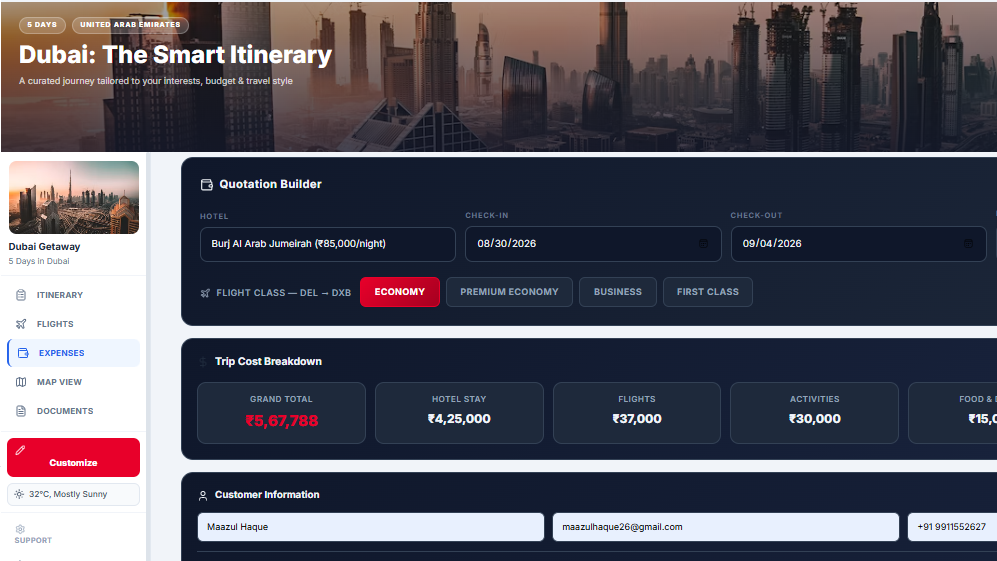Click the Customer Information person icon
The width and height of the screenshot is (997, 561).
[203, 495]
